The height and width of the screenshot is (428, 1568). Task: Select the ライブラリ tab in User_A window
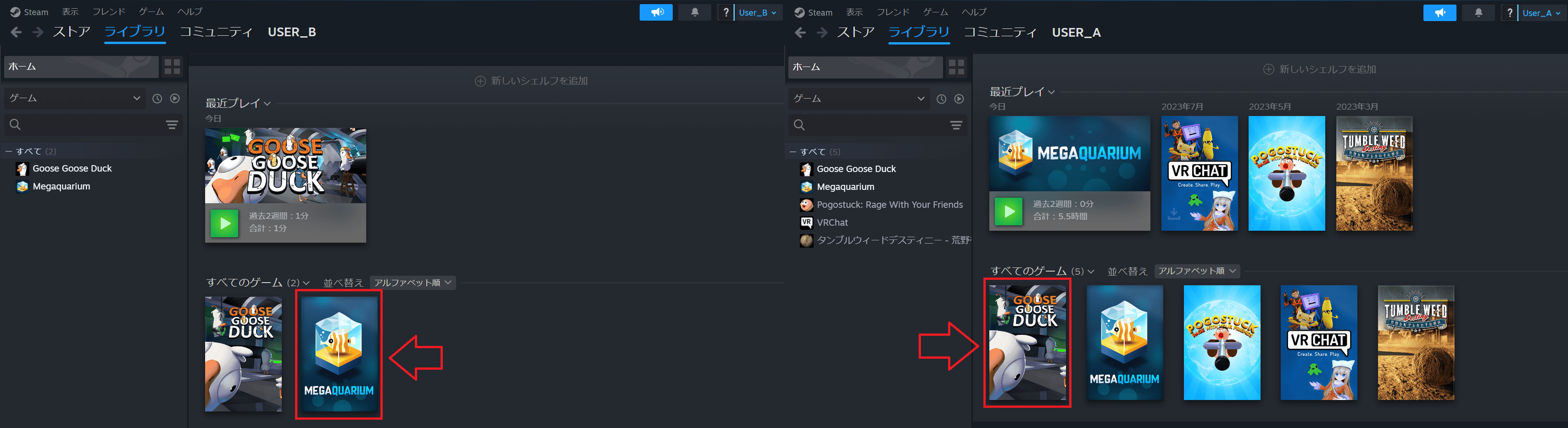click(919, 33)
